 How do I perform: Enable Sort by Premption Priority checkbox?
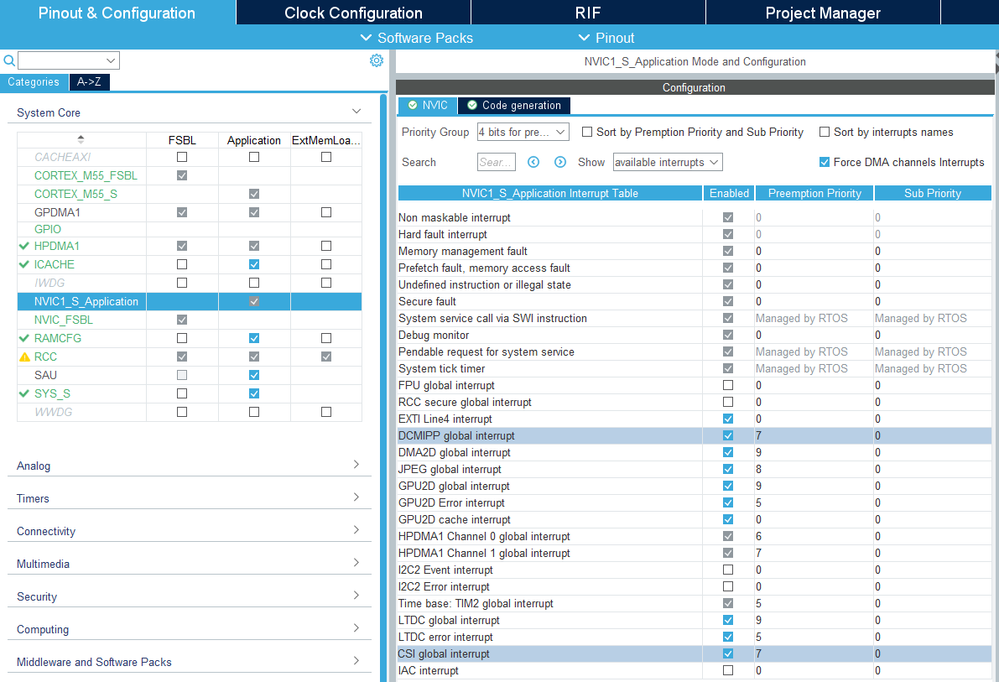(587, 132)
